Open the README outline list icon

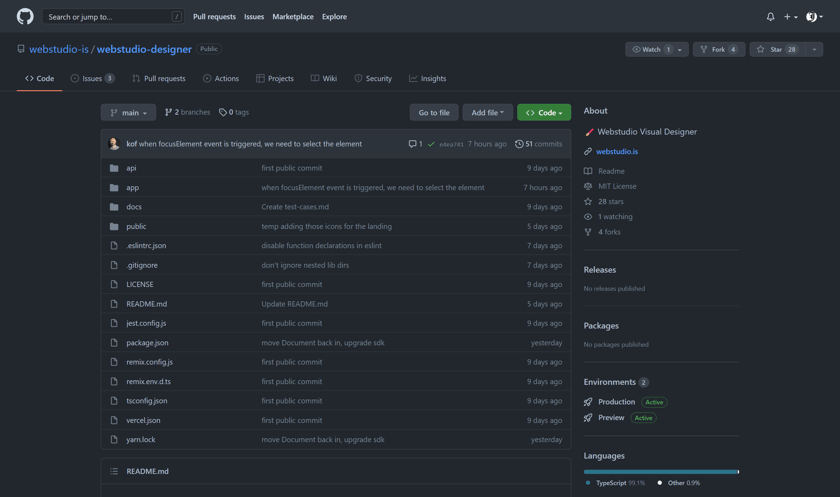[114, 471]
